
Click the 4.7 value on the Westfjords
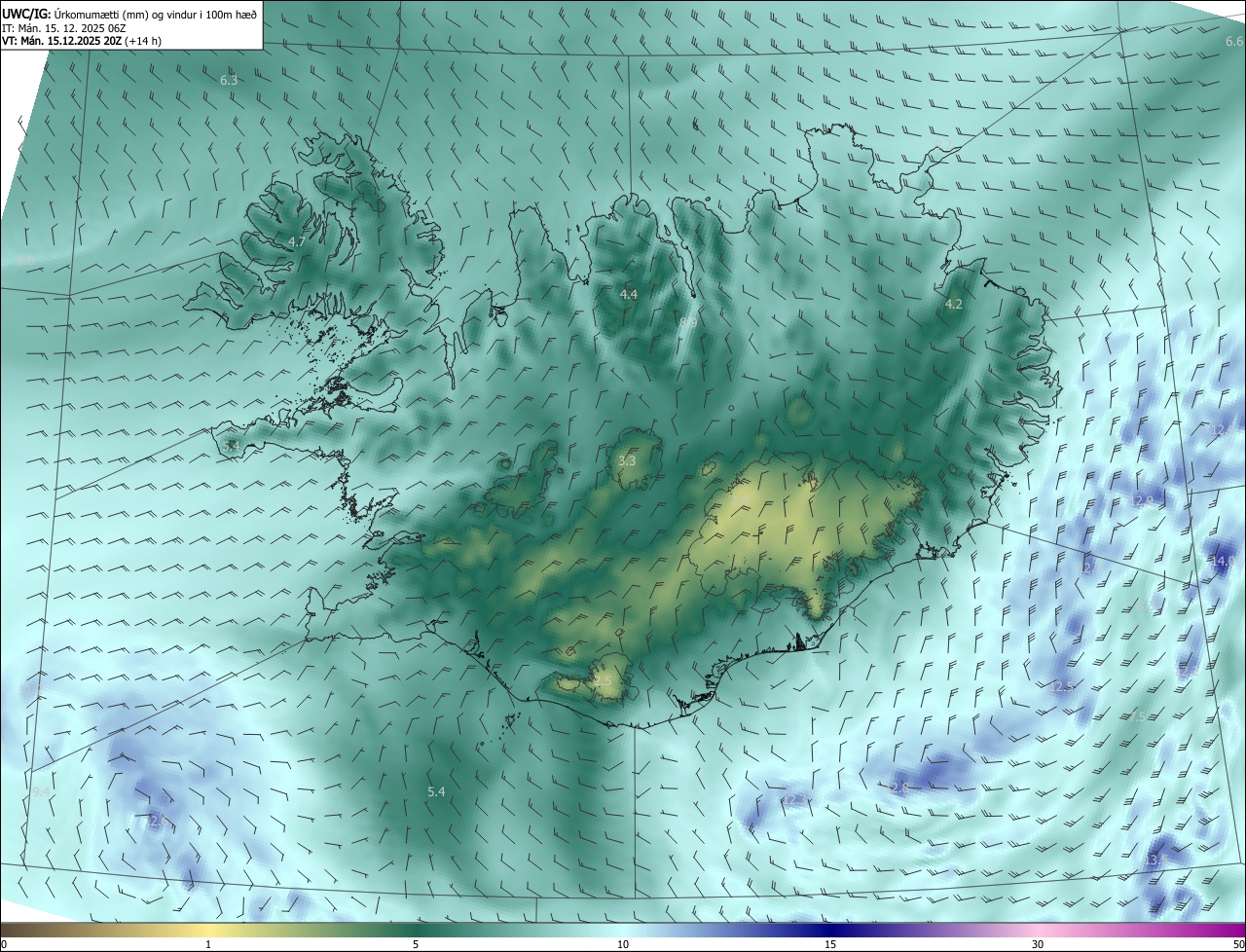pyautogui.click(x=297, y=241)
